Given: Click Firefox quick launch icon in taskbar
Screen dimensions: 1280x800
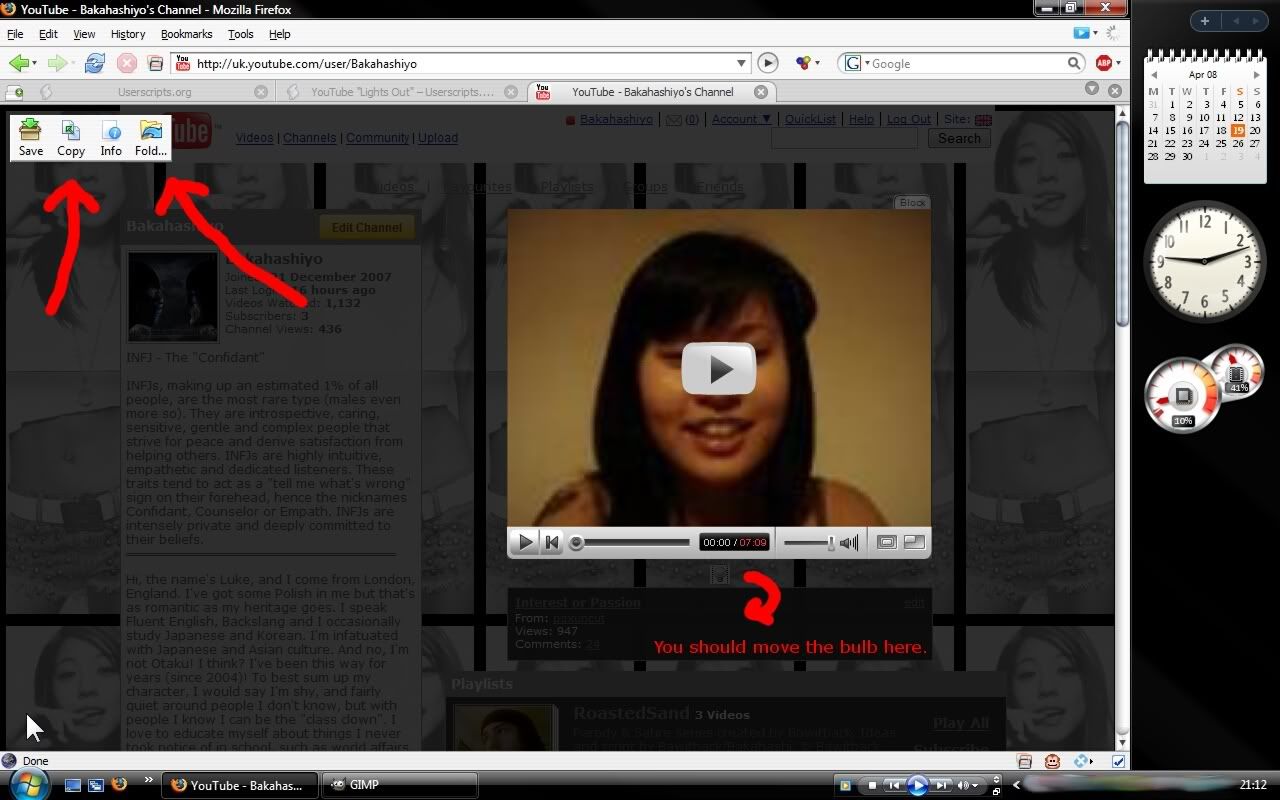Looking at the screenshot, I should 119,785.
